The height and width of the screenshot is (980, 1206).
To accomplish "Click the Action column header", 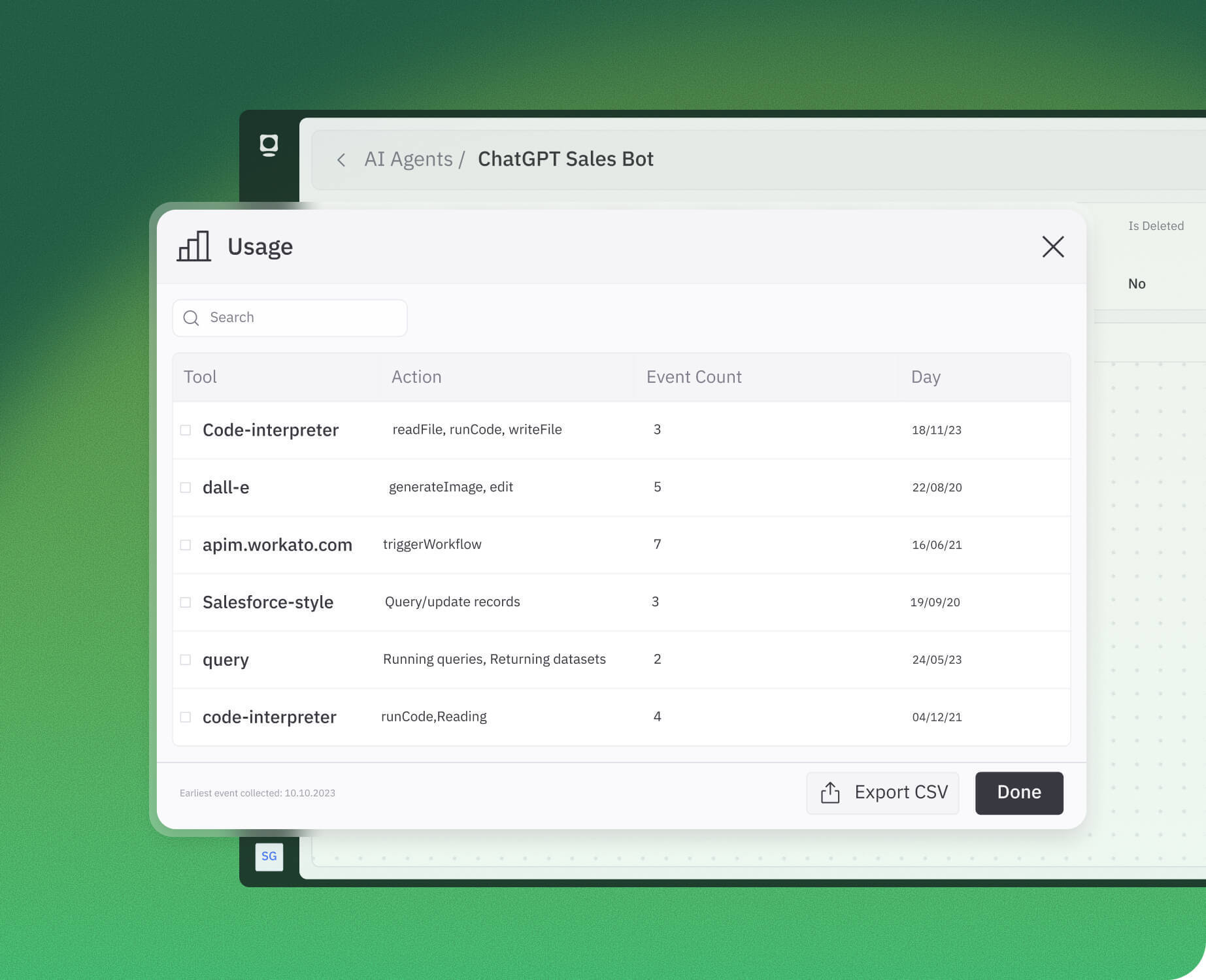I will tap(416, 377).
